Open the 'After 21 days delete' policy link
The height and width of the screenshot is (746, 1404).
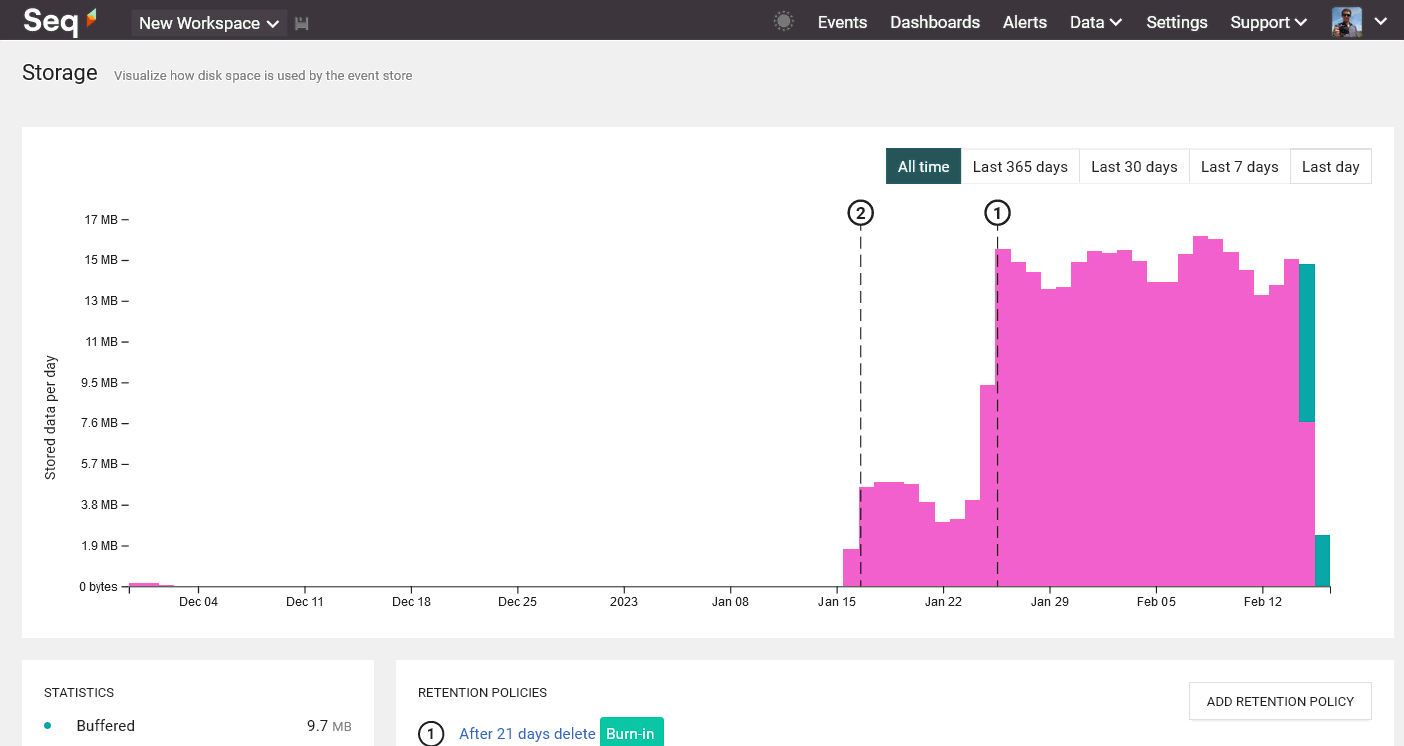click(x=527, y=734)
